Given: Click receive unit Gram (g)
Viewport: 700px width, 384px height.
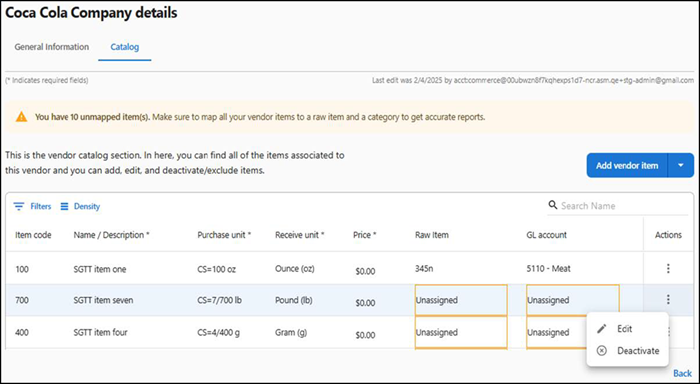Looking at the screenshot, I should coord(291,332).
